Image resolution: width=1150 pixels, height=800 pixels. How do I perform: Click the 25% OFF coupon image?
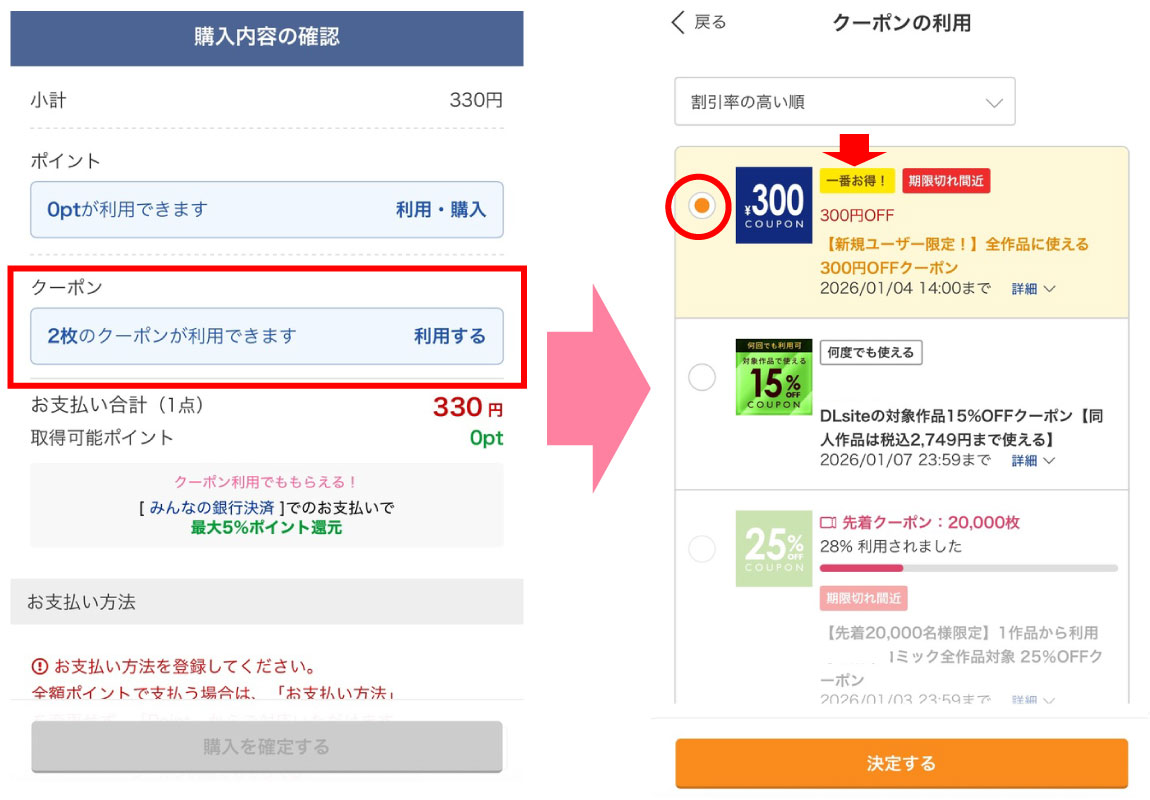[x=773, y=548]
